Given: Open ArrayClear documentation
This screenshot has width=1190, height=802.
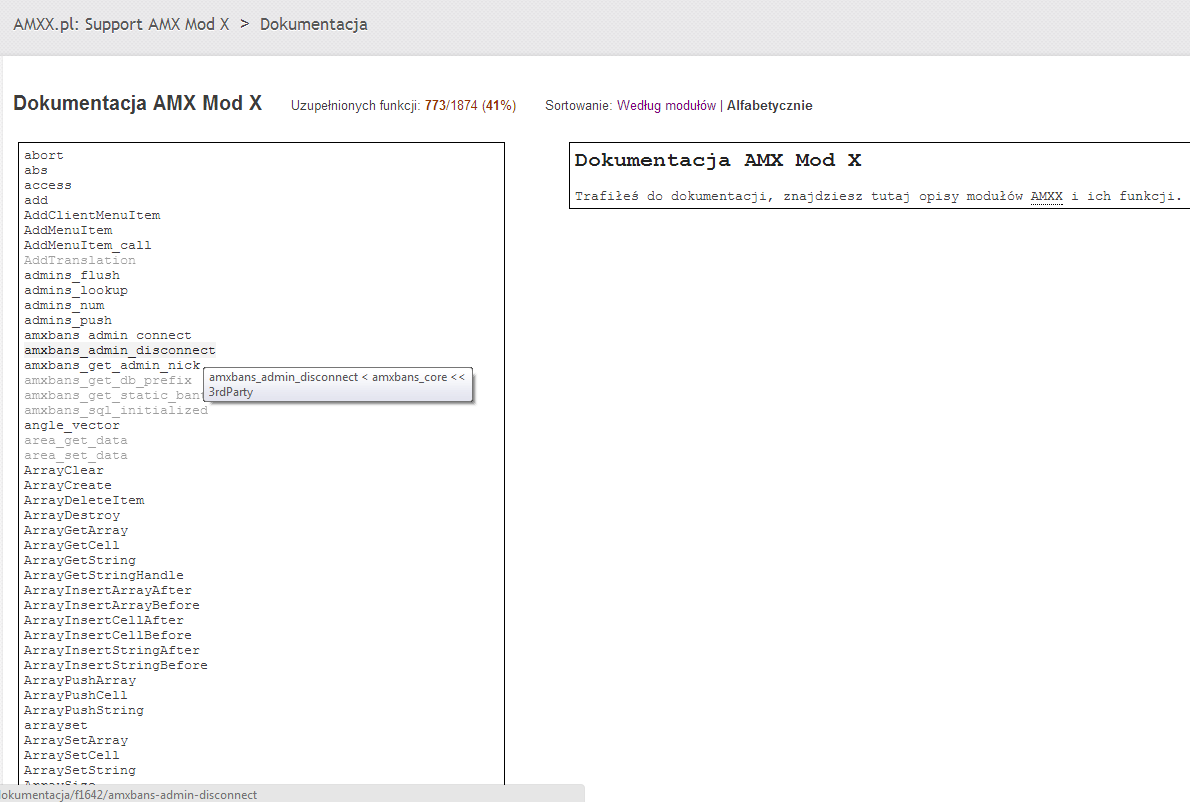Looking at the screenshot, I should pyautogui.click(x=64, y=470).
